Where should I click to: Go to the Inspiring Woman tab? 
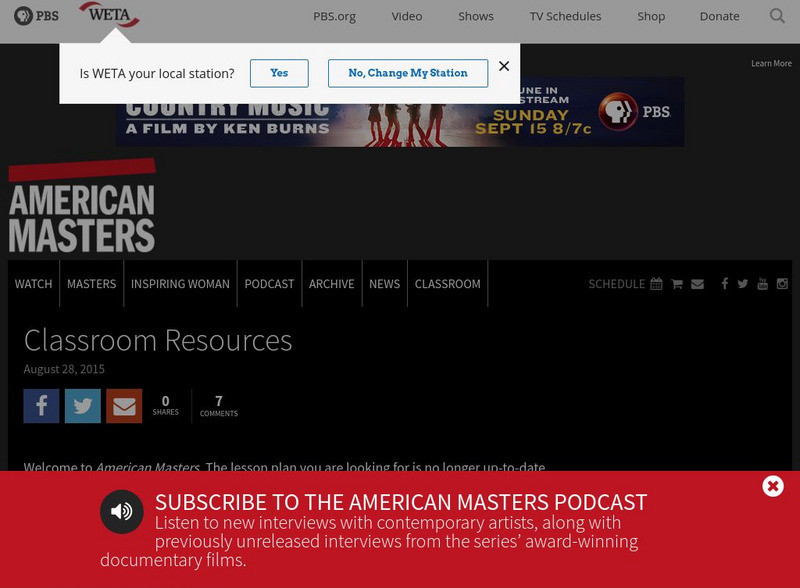(x=180, y=284)
